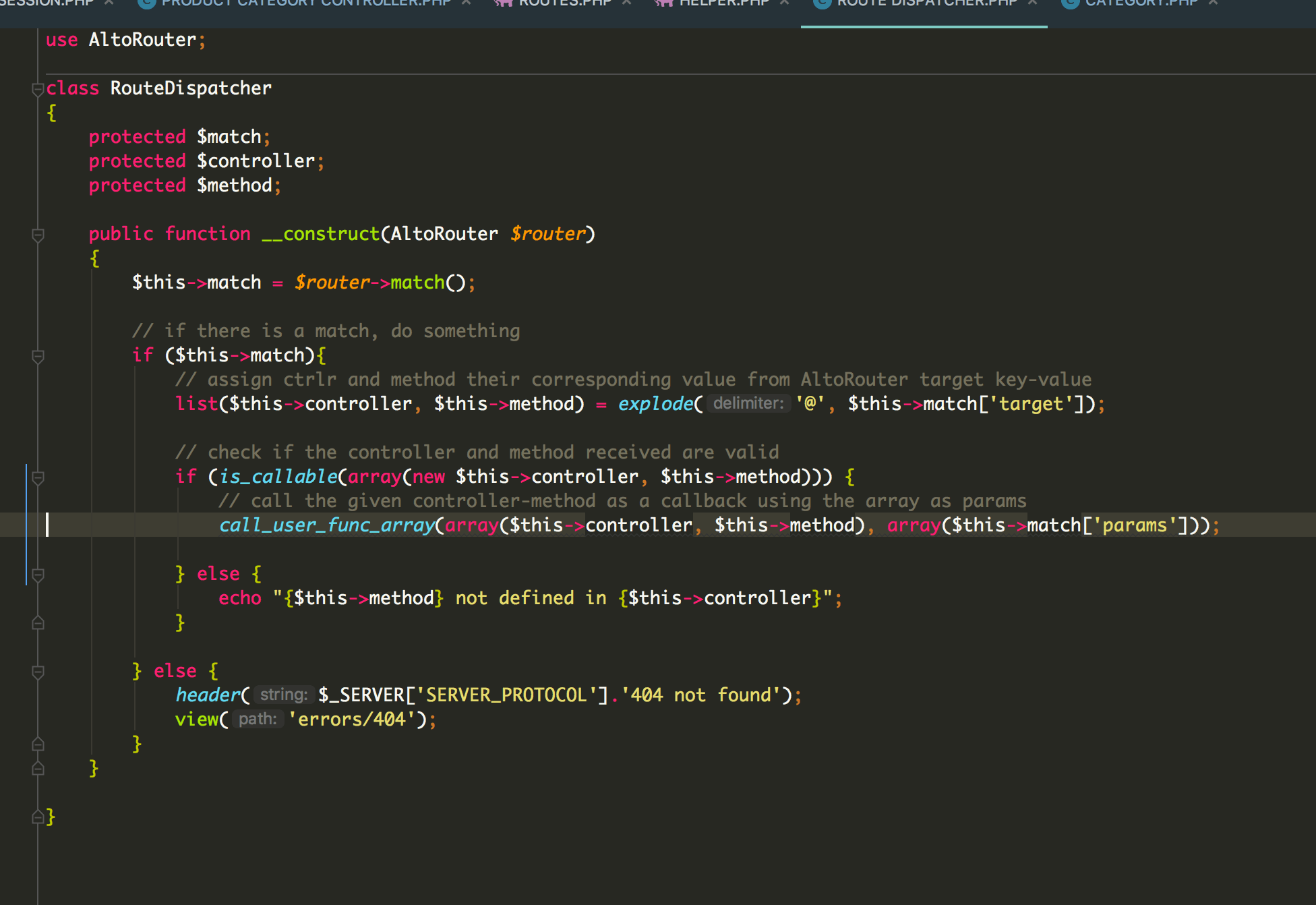Click the $router->match() call
Viewport: 1316px width, 905px height.
tap(380, 283)
